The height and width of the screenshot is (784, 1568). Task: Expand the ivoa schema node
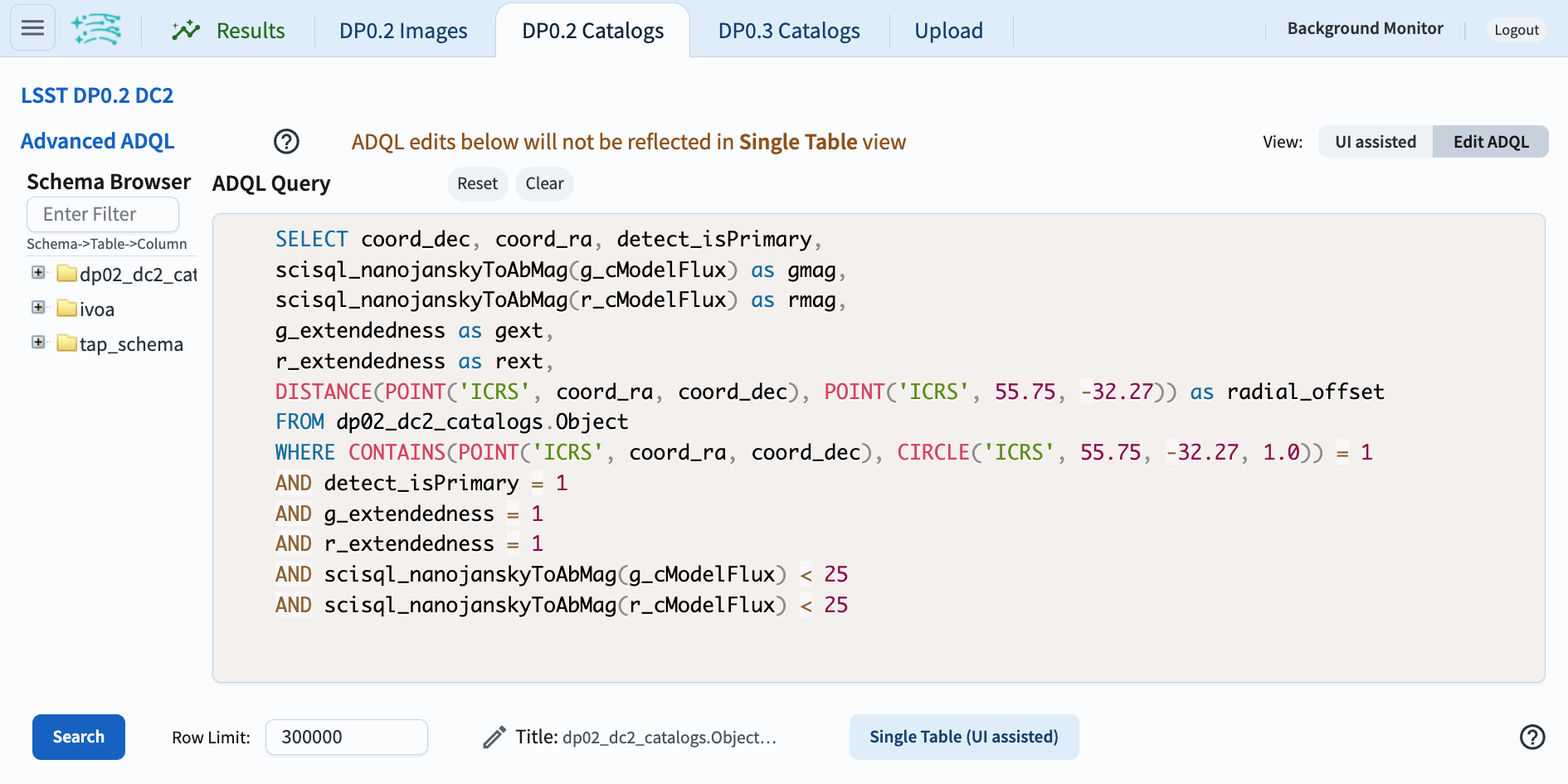(x=37, y=307)
